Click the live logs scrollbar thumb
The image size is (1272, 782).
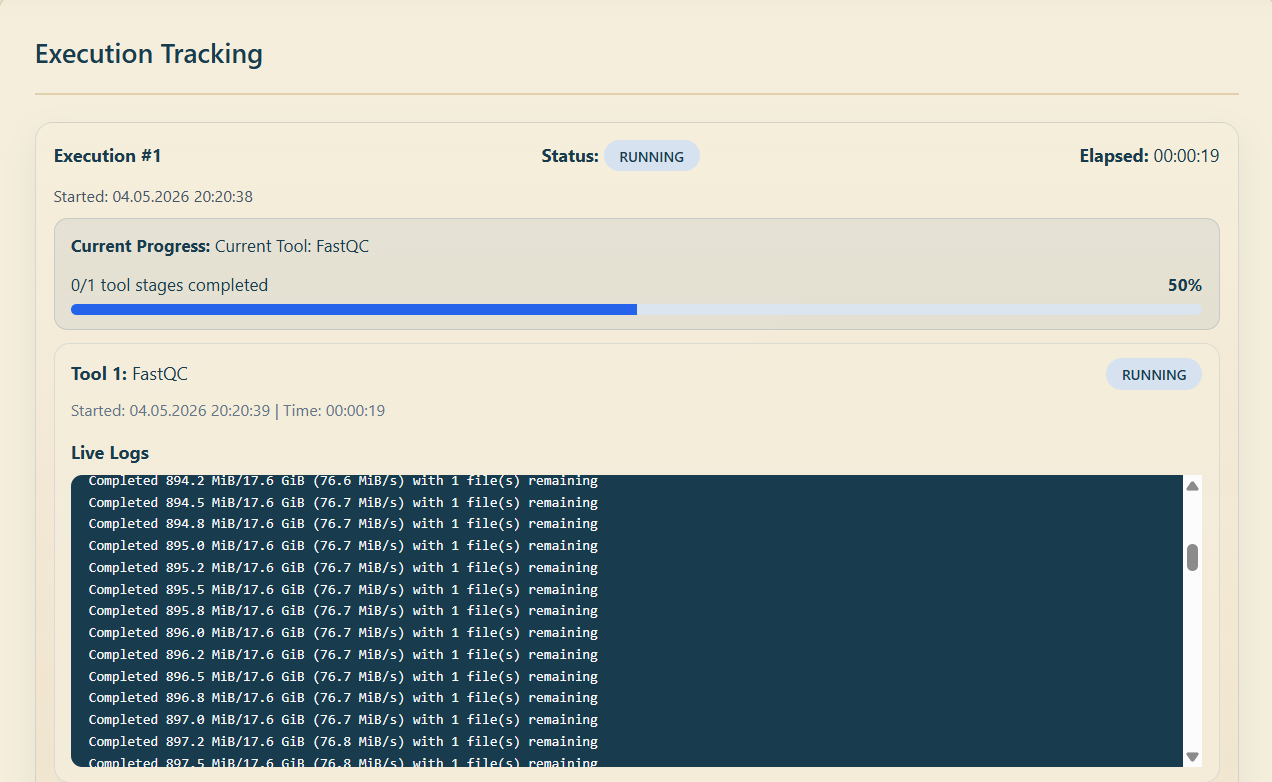(1192, 558)
